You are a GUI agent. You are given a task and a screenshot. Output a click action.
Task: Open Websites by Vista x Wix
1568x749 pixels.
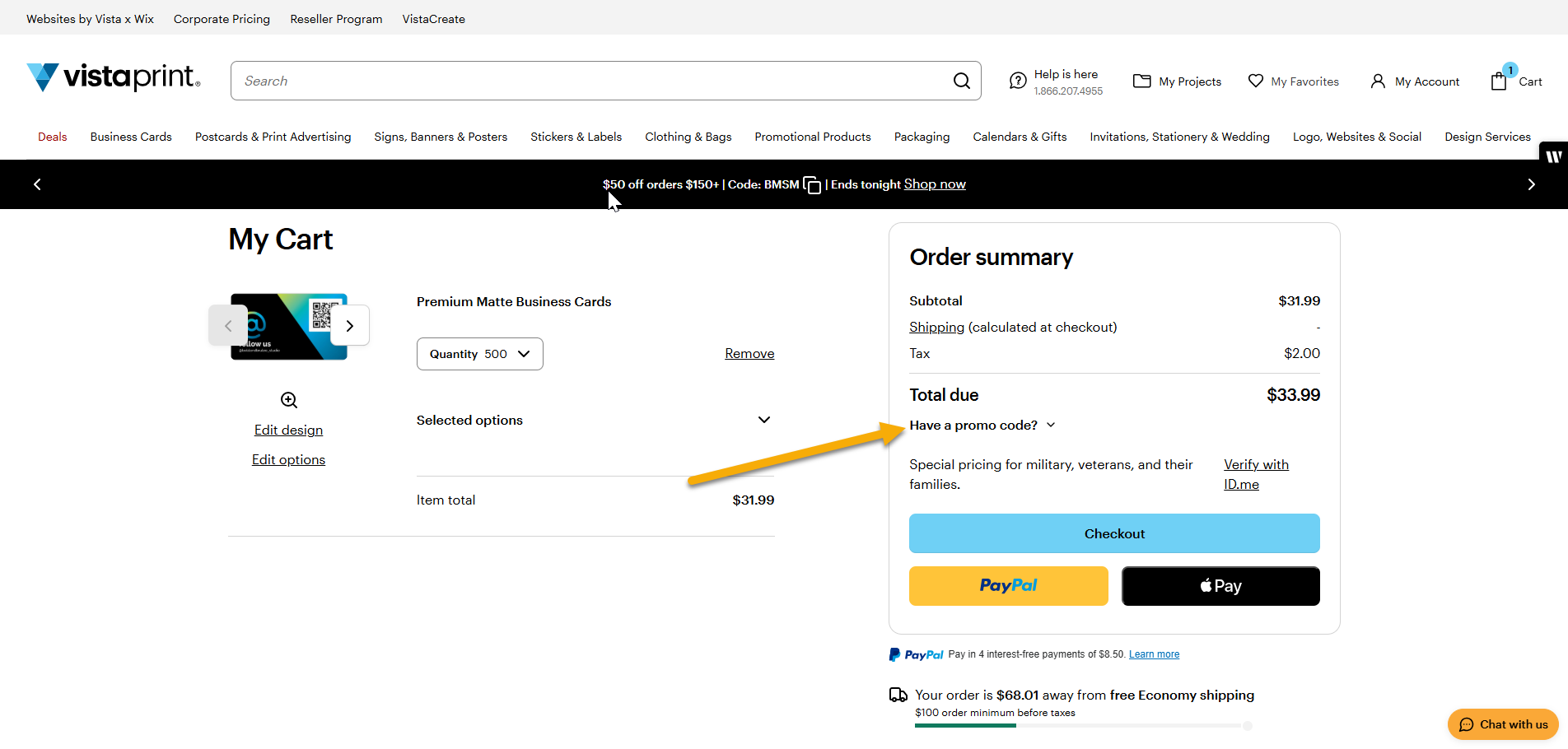coord(90,19)
